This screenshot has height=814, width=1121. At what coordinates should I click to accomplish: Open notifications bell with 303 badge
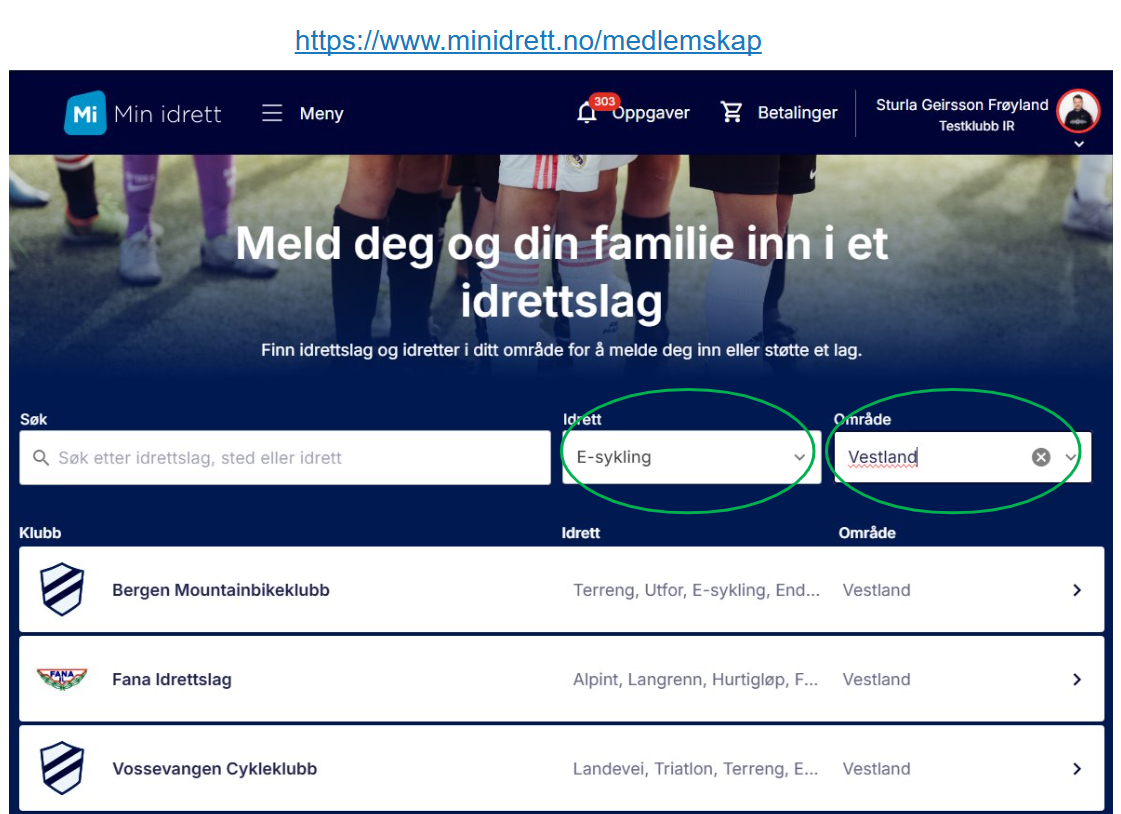pos(588,113)
